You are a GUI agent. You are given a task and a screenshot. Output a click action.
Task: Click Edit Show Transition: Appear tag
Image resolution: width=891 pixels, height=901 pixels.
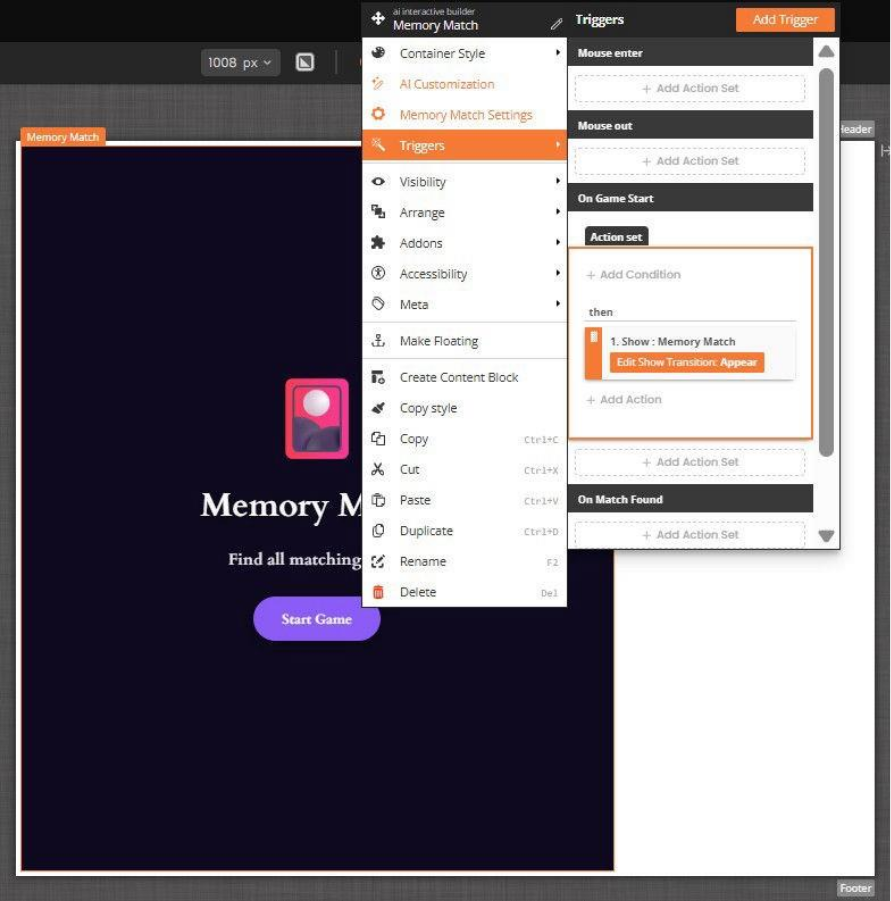(x=687, y=362)
